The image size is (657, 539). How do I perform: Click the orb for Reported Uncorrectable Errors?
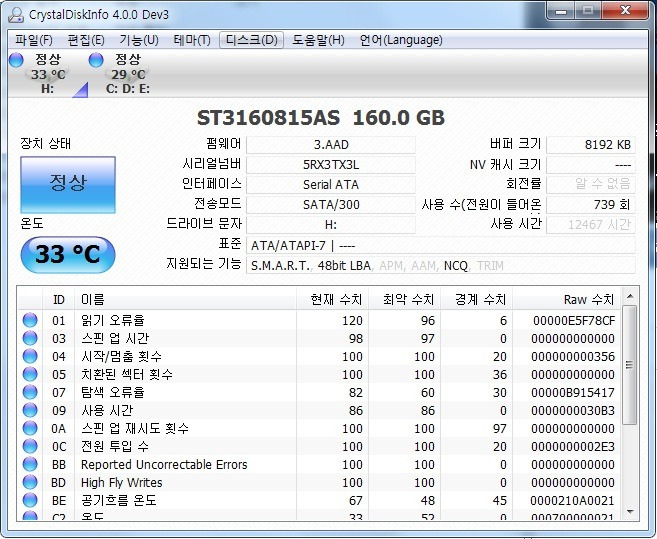pyautogui.click(x=30, y=464)
